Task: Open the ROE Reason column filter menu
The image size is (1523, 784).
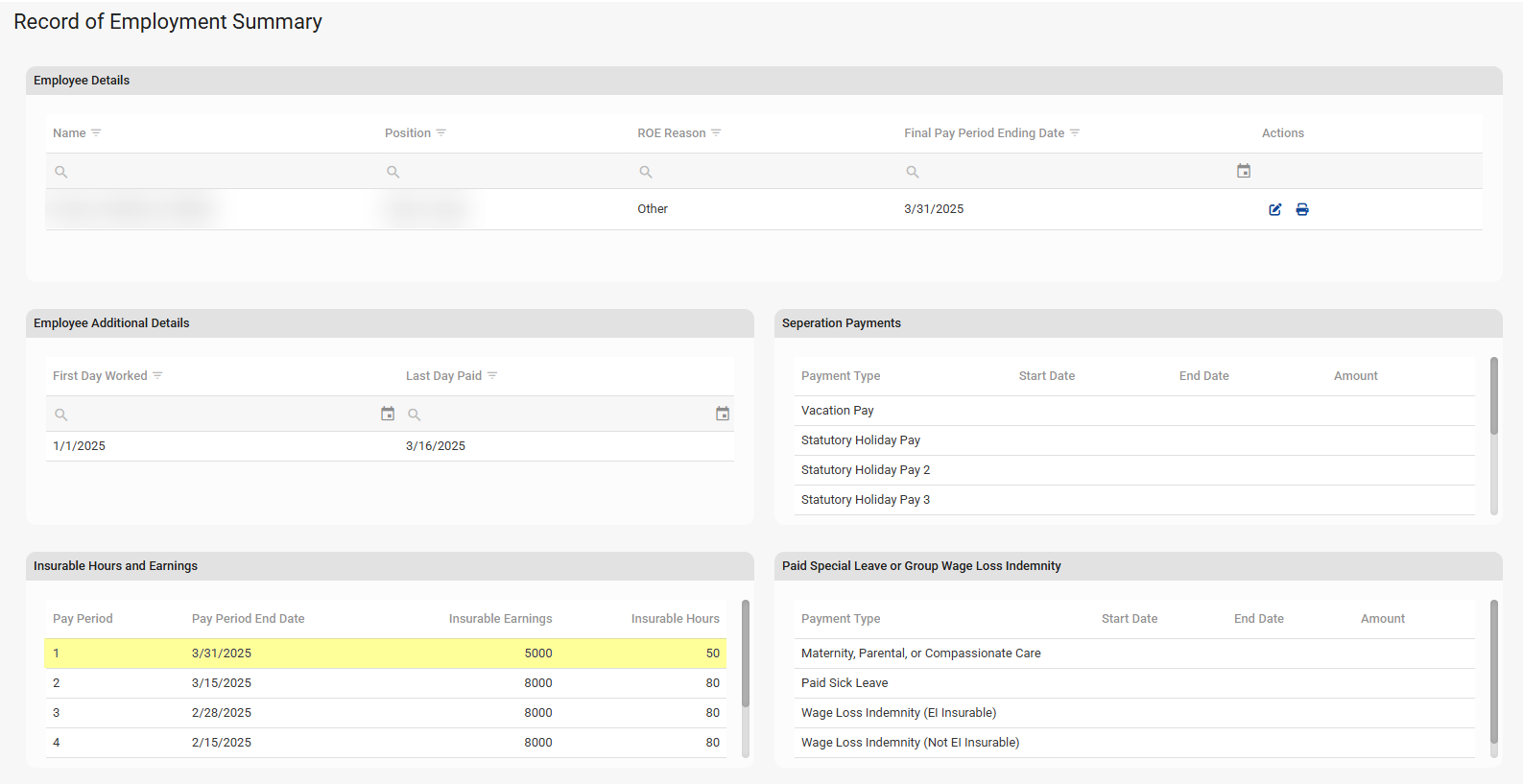Action: tap(716, 132)
